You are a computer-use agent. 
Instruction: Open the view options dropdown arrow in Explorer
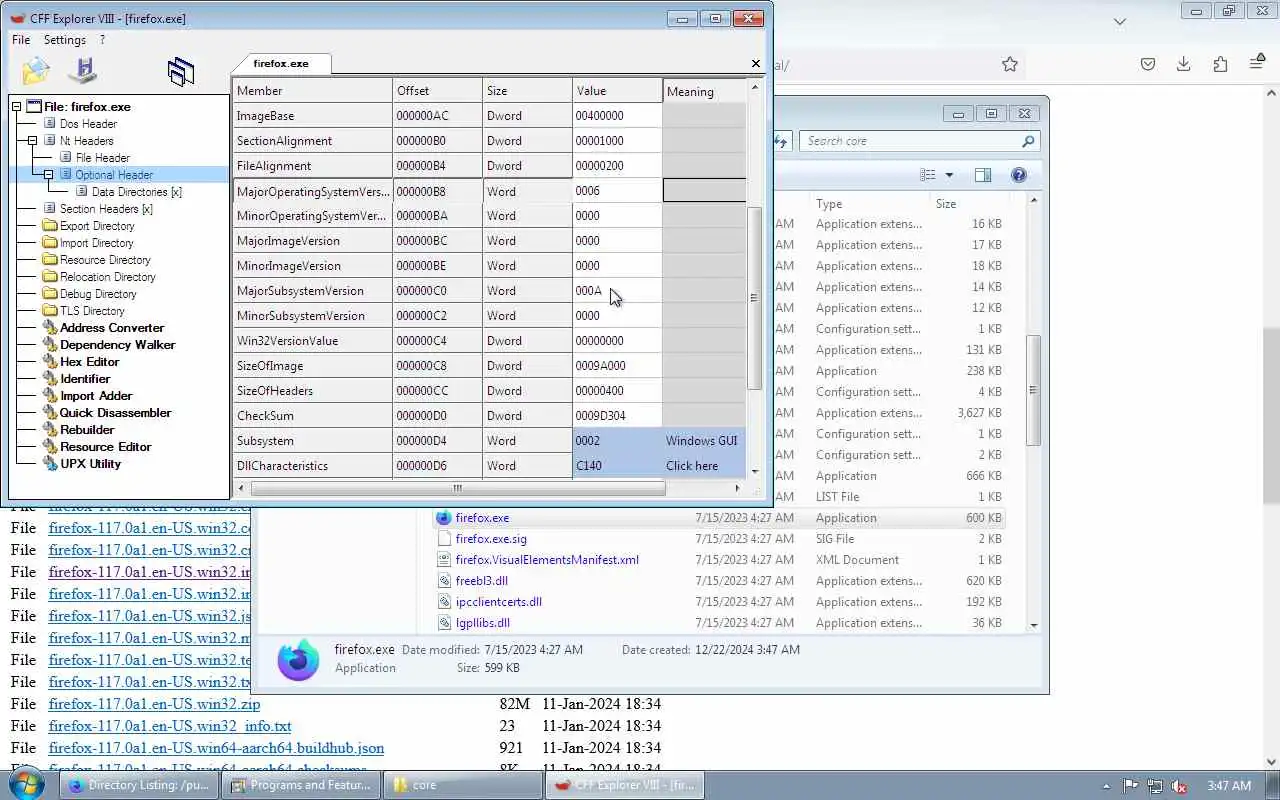[949, 176]
